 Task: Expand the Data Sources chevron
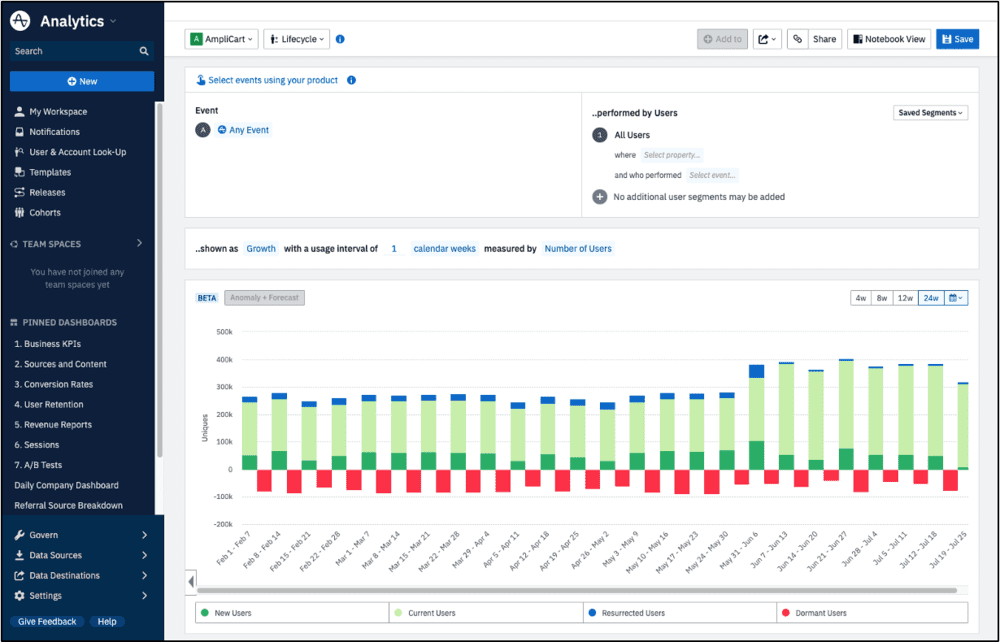145,555
